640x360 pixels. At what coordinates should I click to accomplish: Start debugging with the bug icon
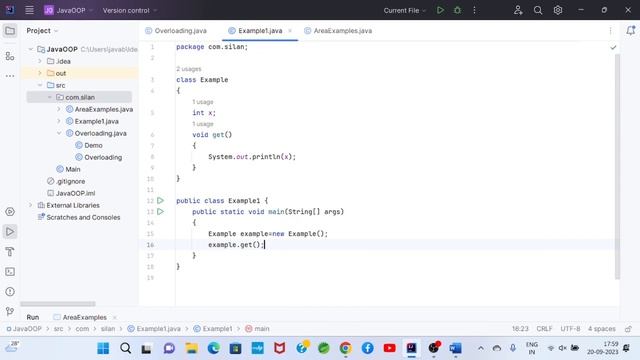457,10
